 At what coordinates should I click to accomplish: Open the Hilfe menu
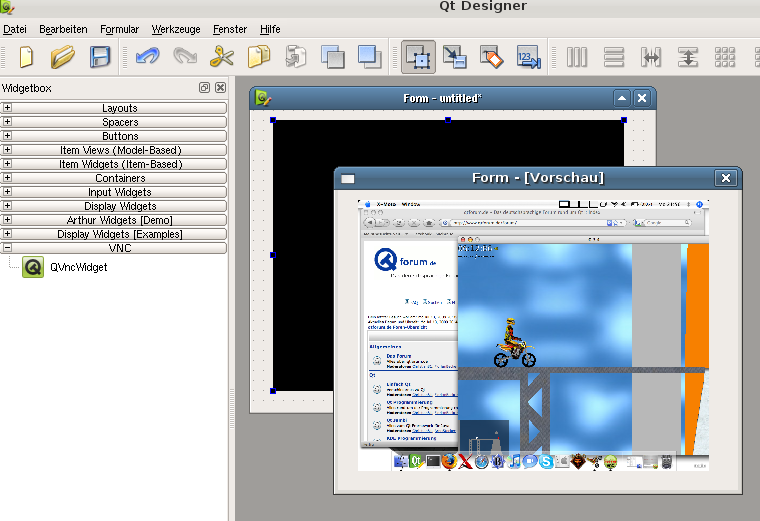click(x=270, y=29)
